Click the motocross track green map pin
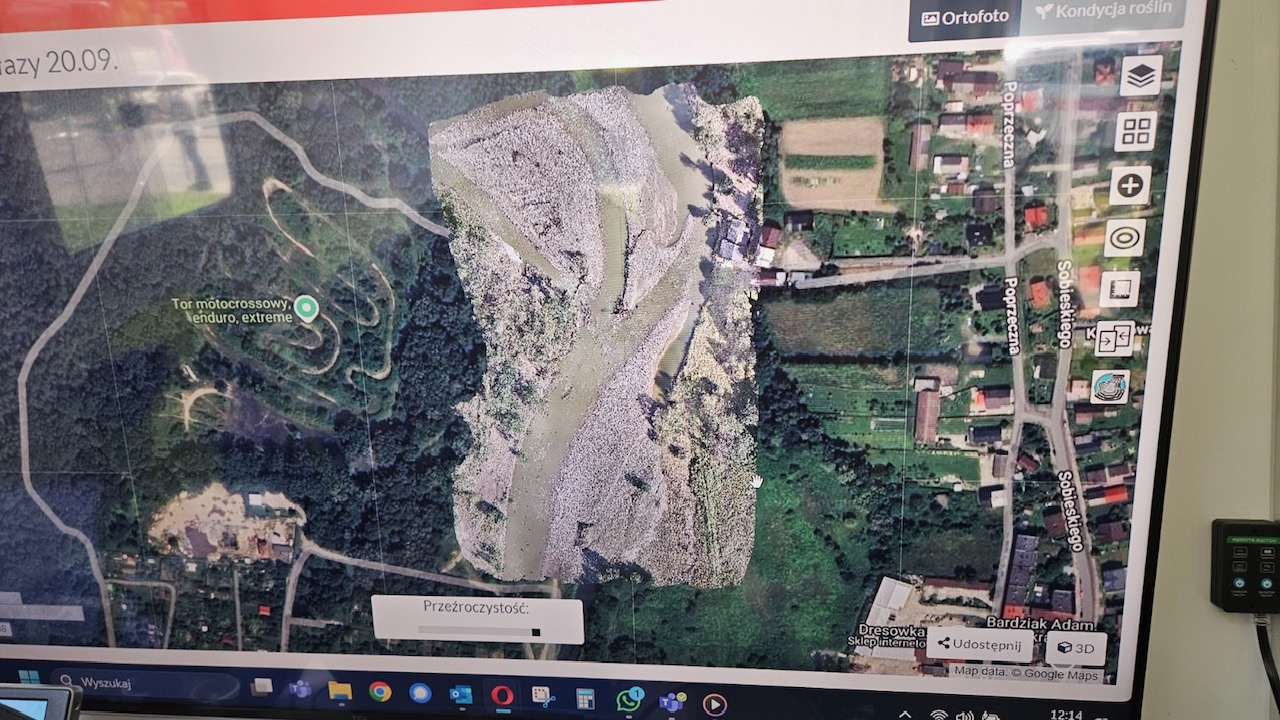The width and height of the screenshot is (1280, 720). coord(306,308)
